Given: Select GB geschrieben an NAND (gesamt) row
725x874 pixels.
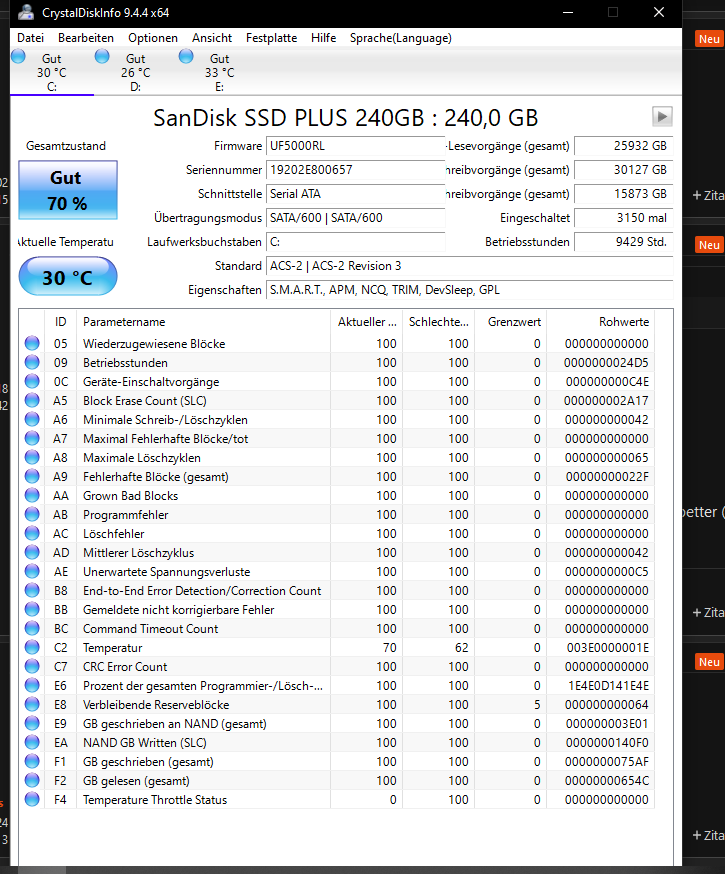Looking at the screenshot, I should pyautogui.click(x=337, y=724).
